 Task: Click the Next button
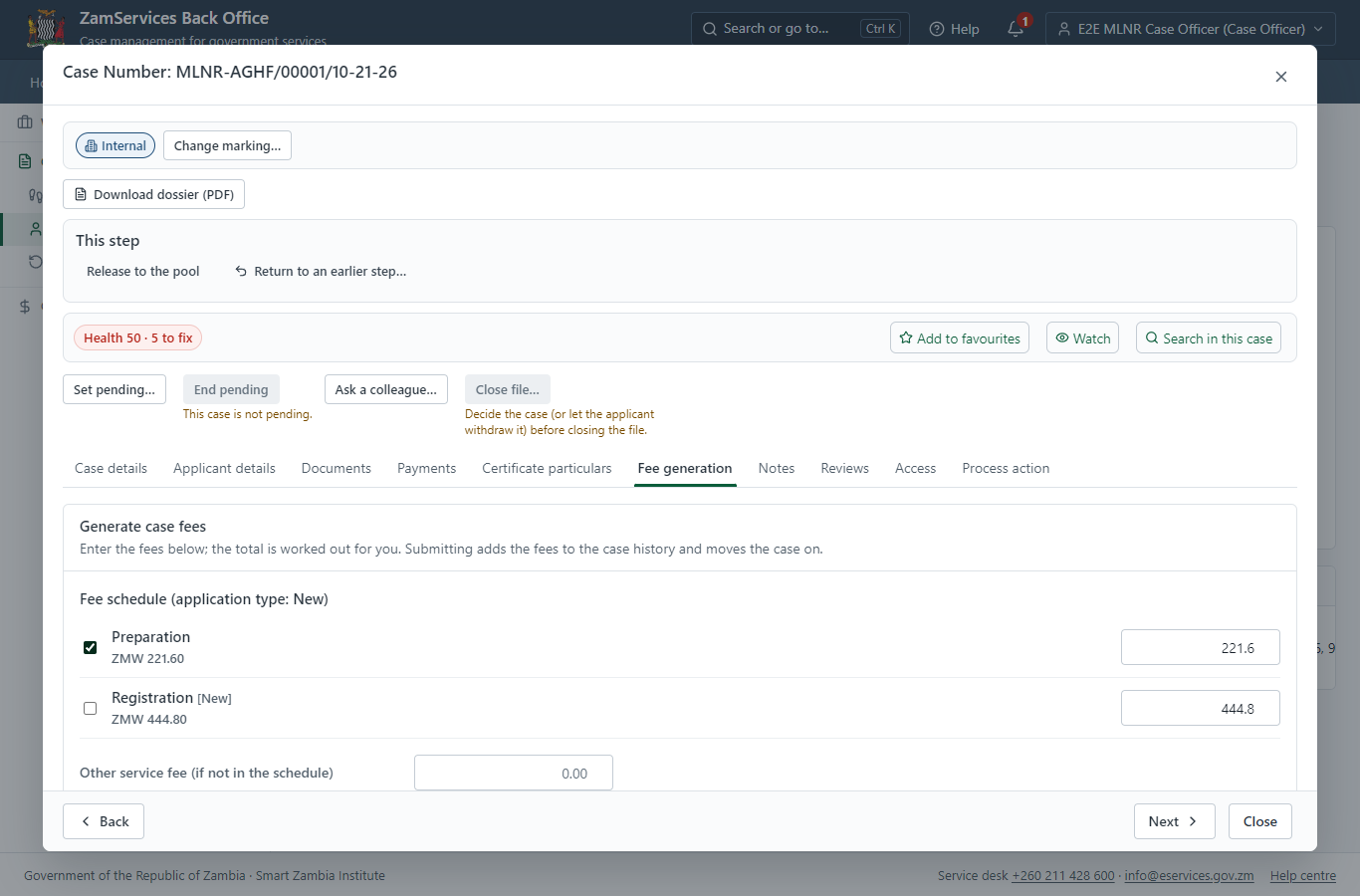point(1175,821)
